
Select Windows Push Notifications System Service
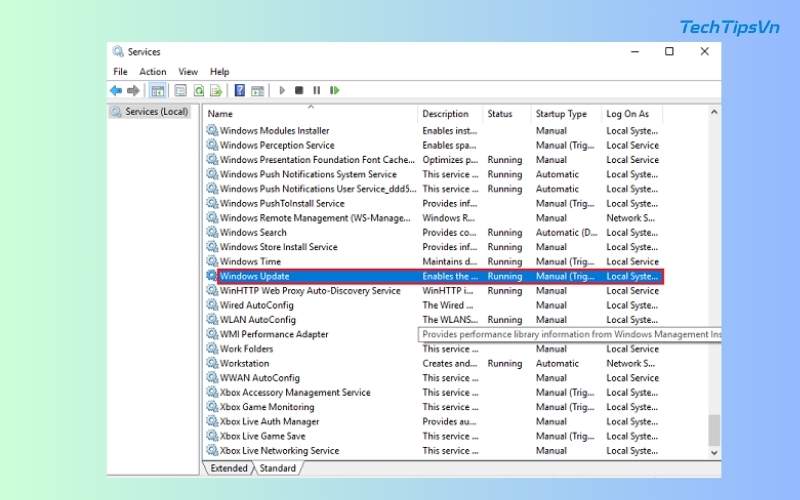434,174
